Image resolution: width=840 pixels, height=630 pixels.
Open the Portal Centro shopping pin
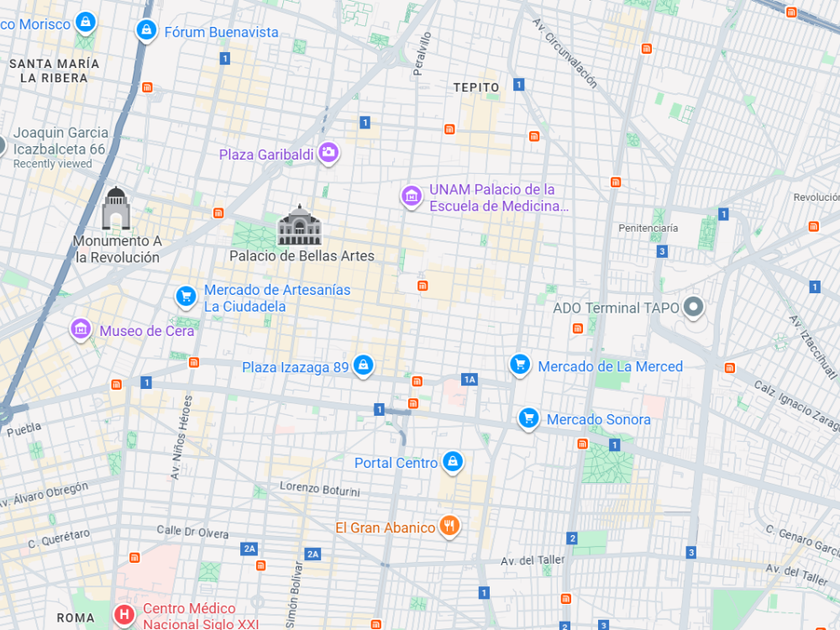pos(453,461)
